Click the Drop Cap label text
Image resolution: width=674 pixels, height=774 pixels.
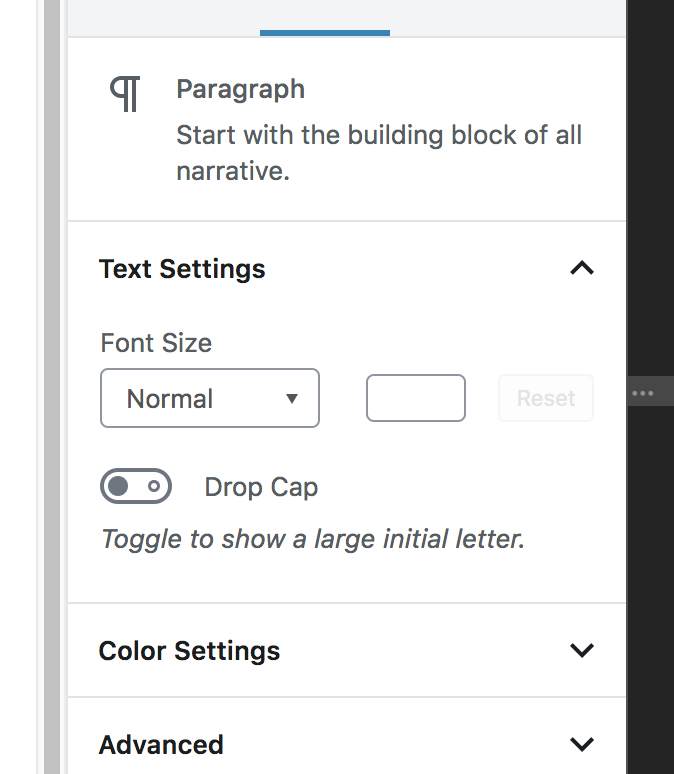[x=261, y=487]
